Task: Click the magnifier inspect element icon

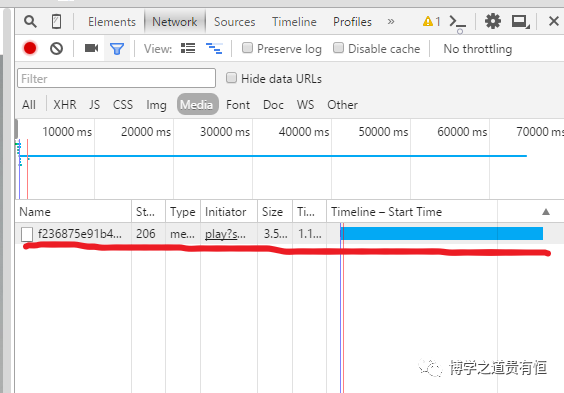Action: pos(30,22)
